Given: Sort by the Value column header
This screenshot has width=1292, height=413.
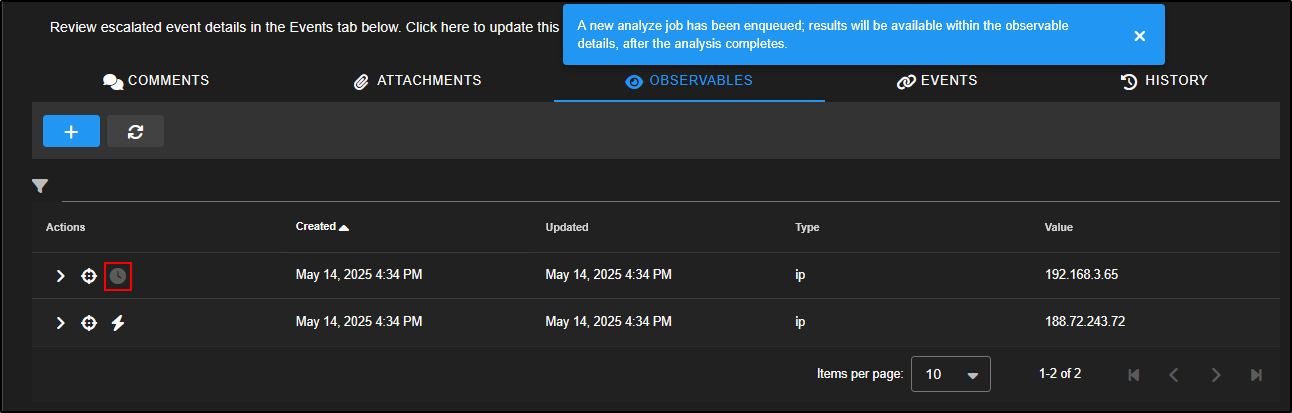Looking at the screenshot, I should (x=1058, y=227).
